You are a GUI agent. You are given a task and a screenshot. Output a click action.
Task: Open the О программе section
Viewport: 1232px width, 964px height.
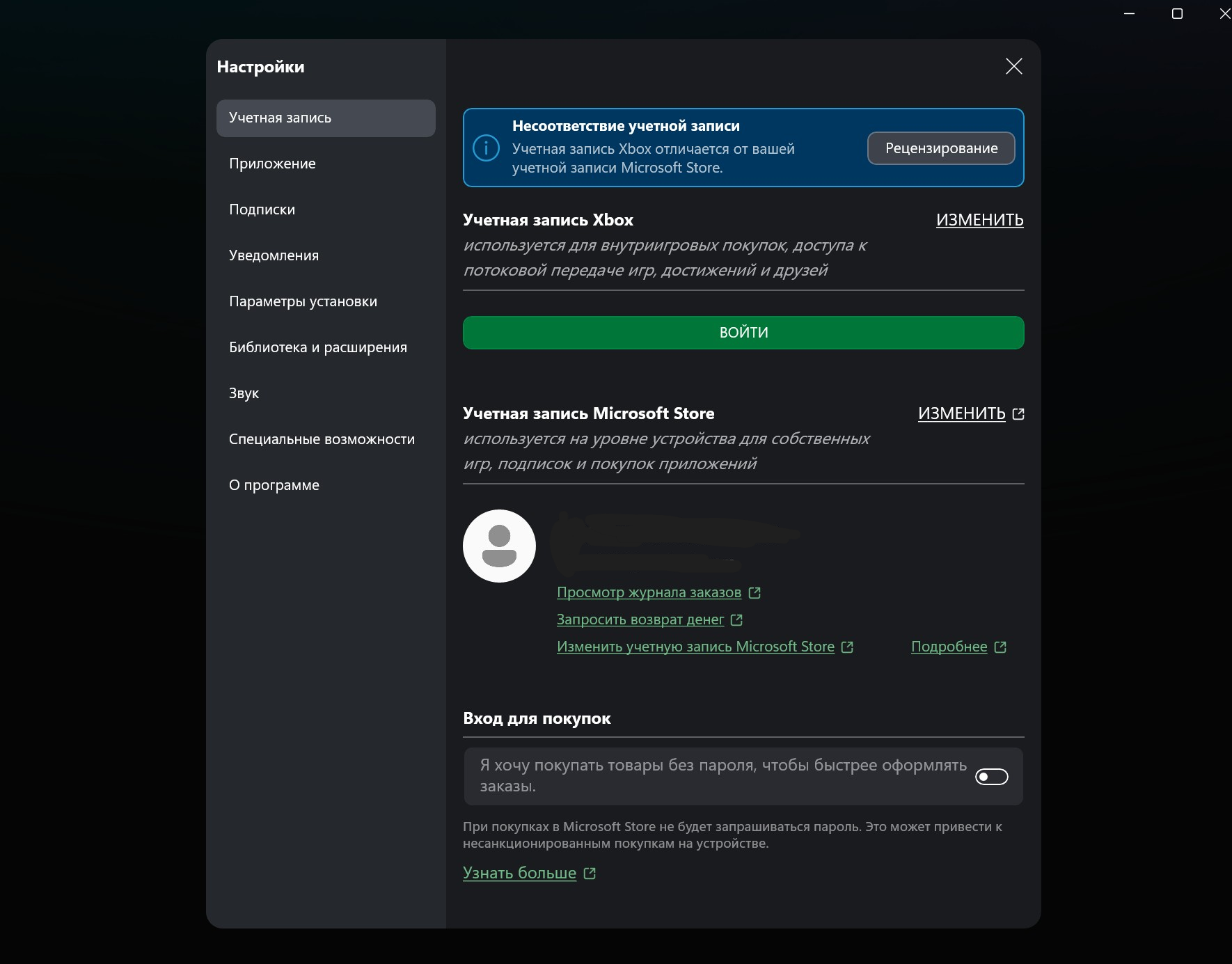pyautogui.click(x=274, y=484)
